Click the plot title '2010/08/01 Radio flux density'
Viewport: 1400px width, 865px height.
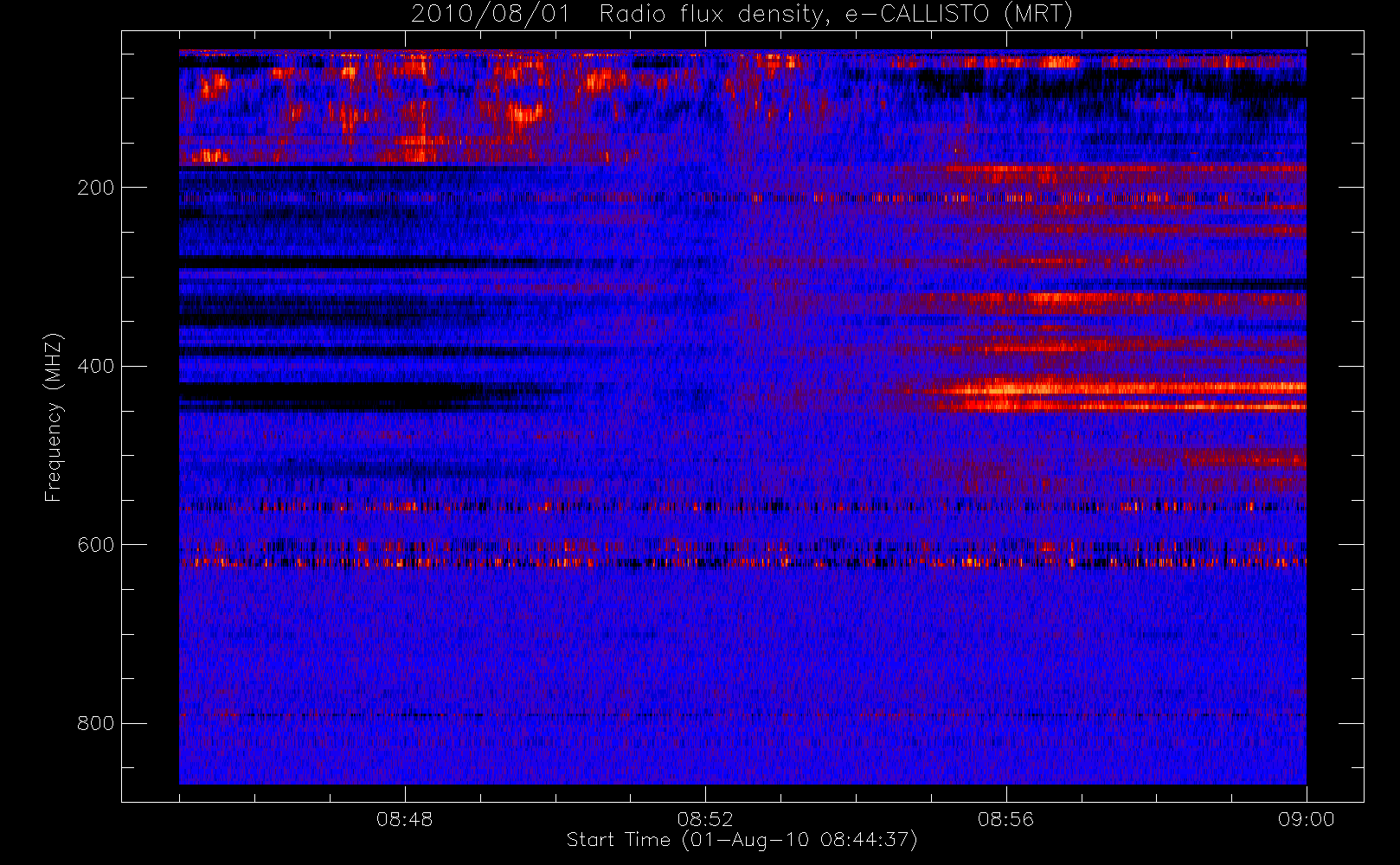tap(742, 15)
